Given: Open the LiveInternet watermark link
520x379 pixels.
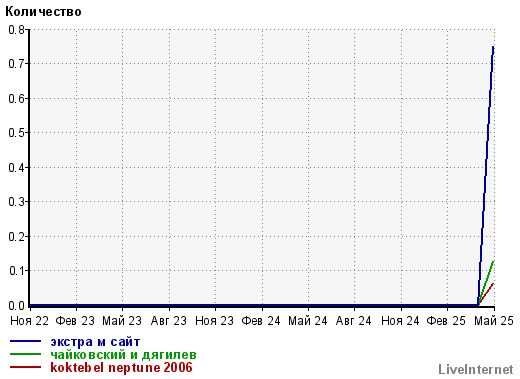Looking at the screenshot, I should click(476, 369).
